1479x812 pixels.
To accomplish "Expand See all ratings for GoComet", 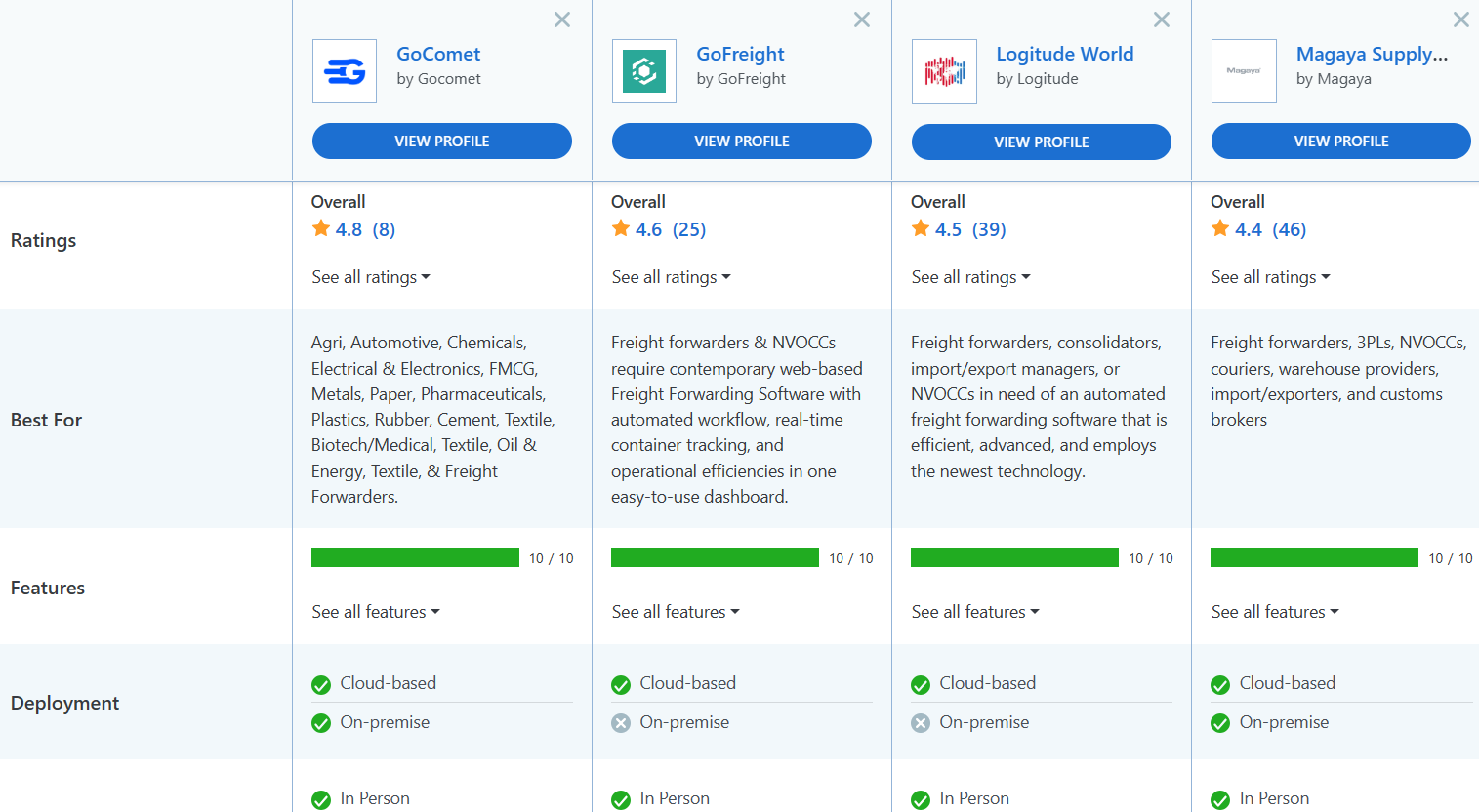I will [x=371, y=277].
